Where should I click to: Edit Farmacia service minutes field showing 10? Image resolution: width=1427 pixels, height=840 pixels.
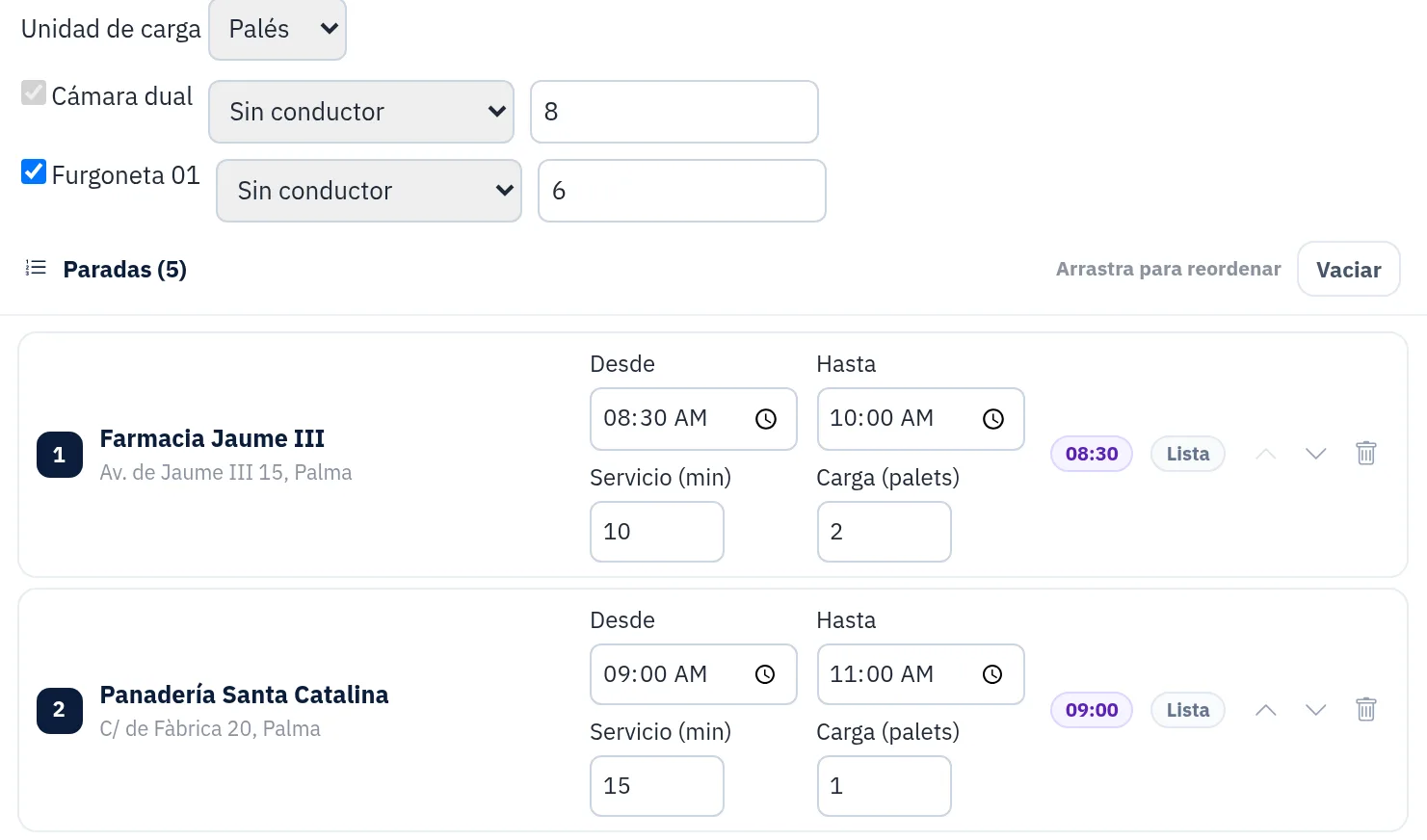[657, 532]
